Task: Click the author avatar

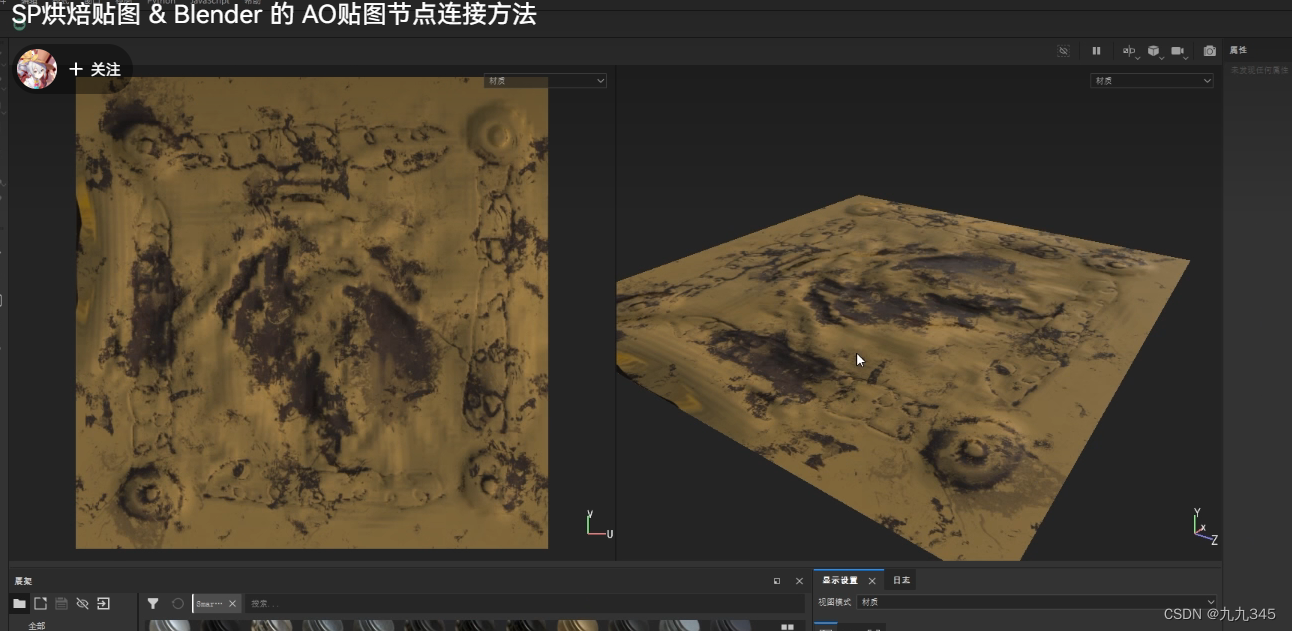Action: coord(37,69)
